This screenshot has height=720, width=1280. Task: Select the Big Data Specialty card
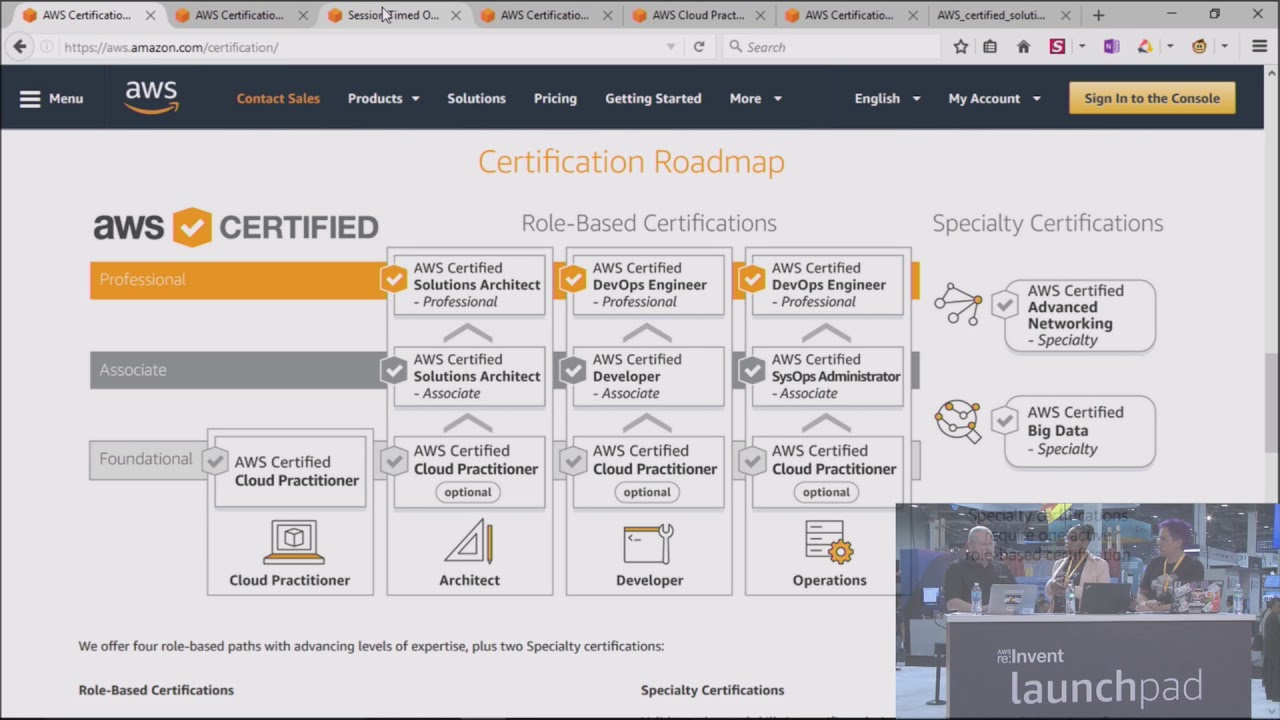1080,431
